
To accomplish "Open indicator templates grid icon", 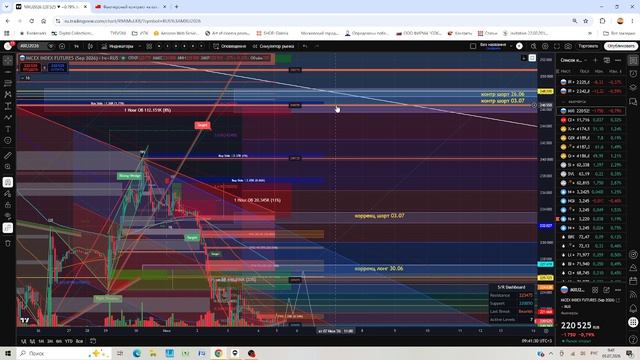I will [x=149, y=46].
